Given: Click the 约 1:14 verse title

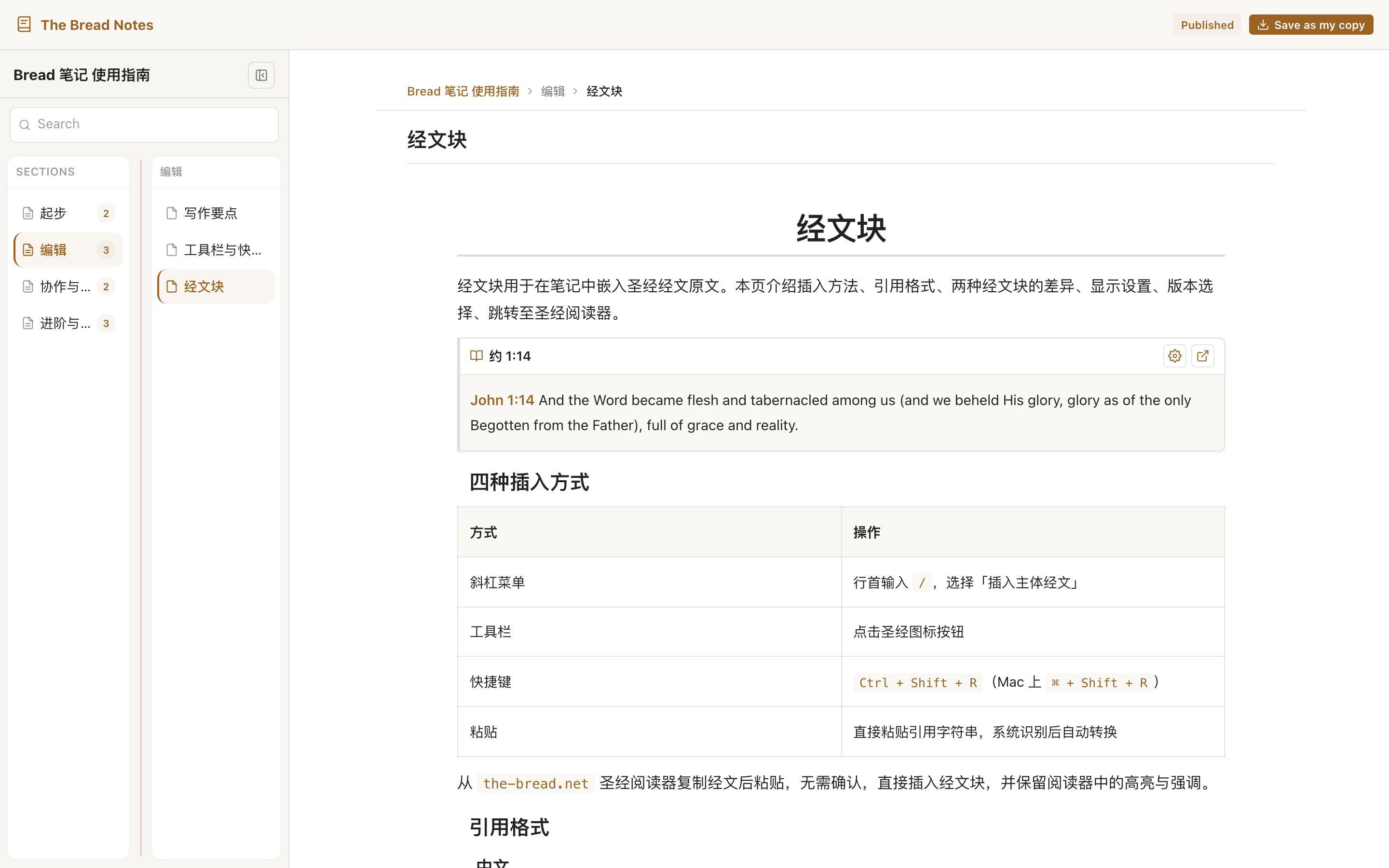Looking at the screenshot, I should click(510, 356).
